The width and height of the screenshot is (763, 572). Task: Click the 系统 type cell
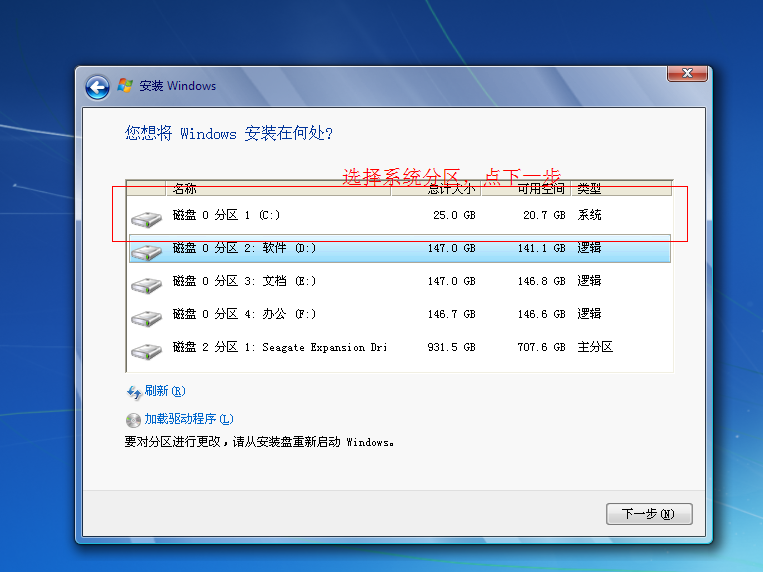pyautogui.click(x=589, y=215)
